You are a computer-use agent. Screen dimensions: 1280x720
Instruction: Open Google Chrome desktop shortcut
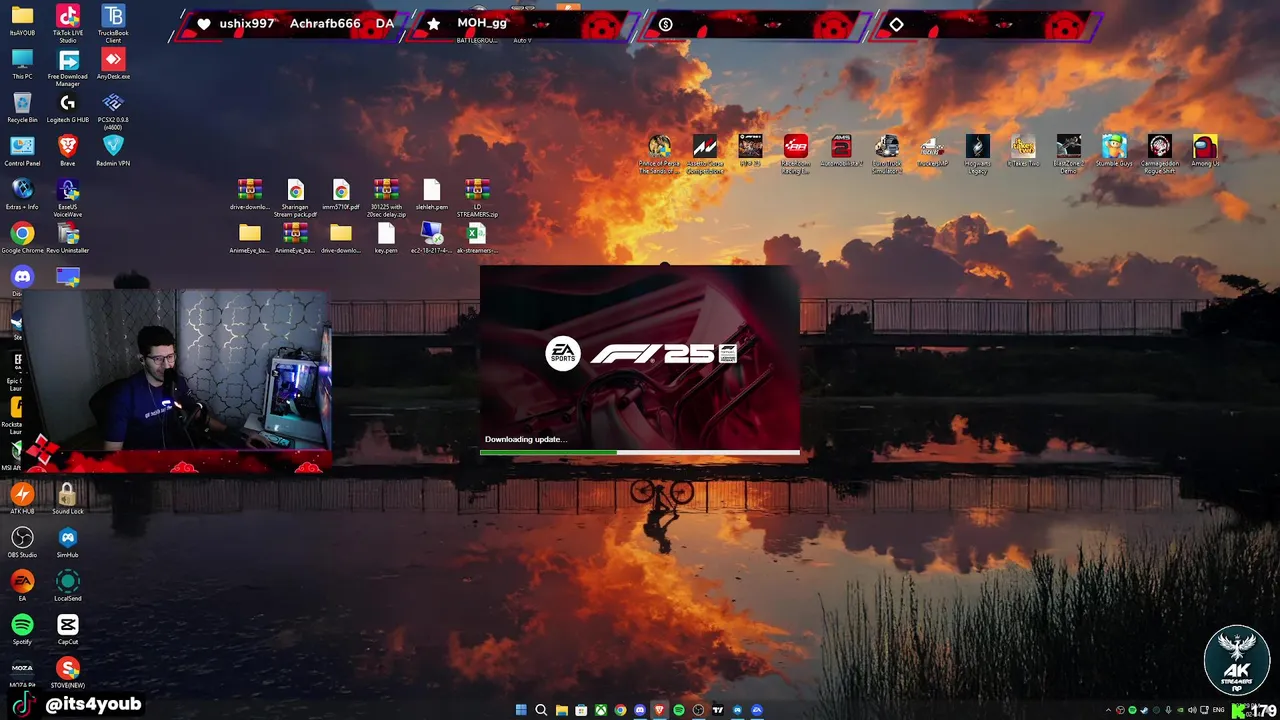pos(22,238)
